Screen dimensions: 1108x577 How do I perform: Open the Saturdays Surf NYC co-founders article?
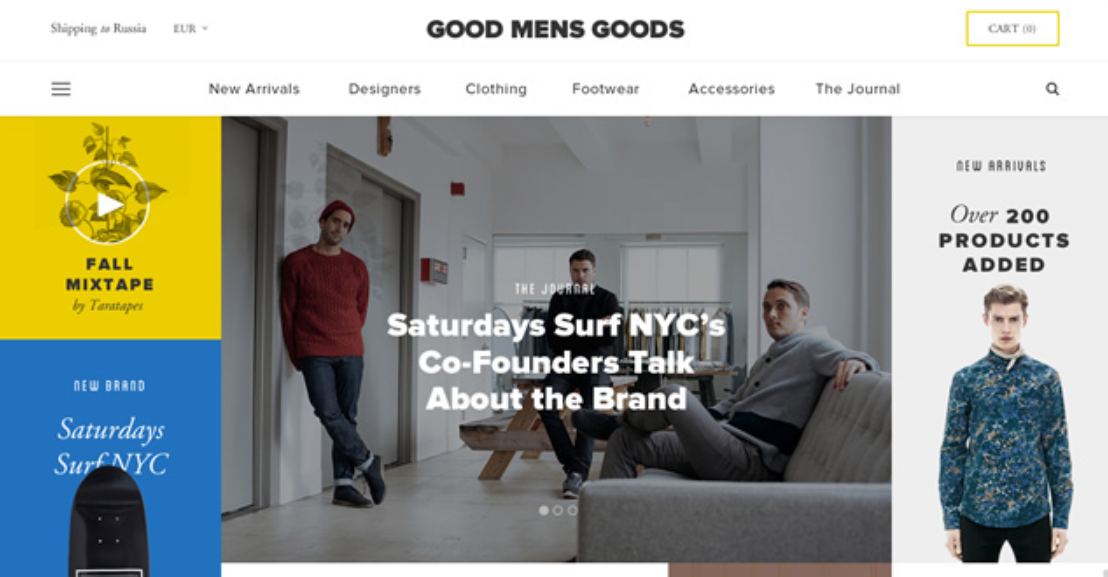[x=556, y=362]
